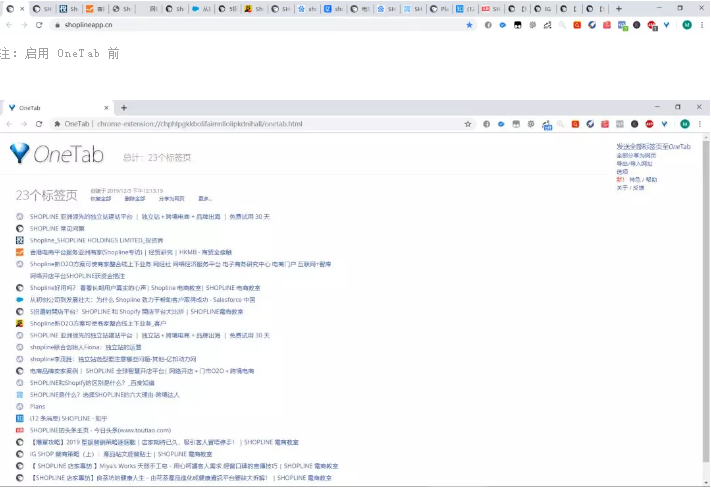Click the gear extension icon in shoplineapp.cn window

pos(532,25)
